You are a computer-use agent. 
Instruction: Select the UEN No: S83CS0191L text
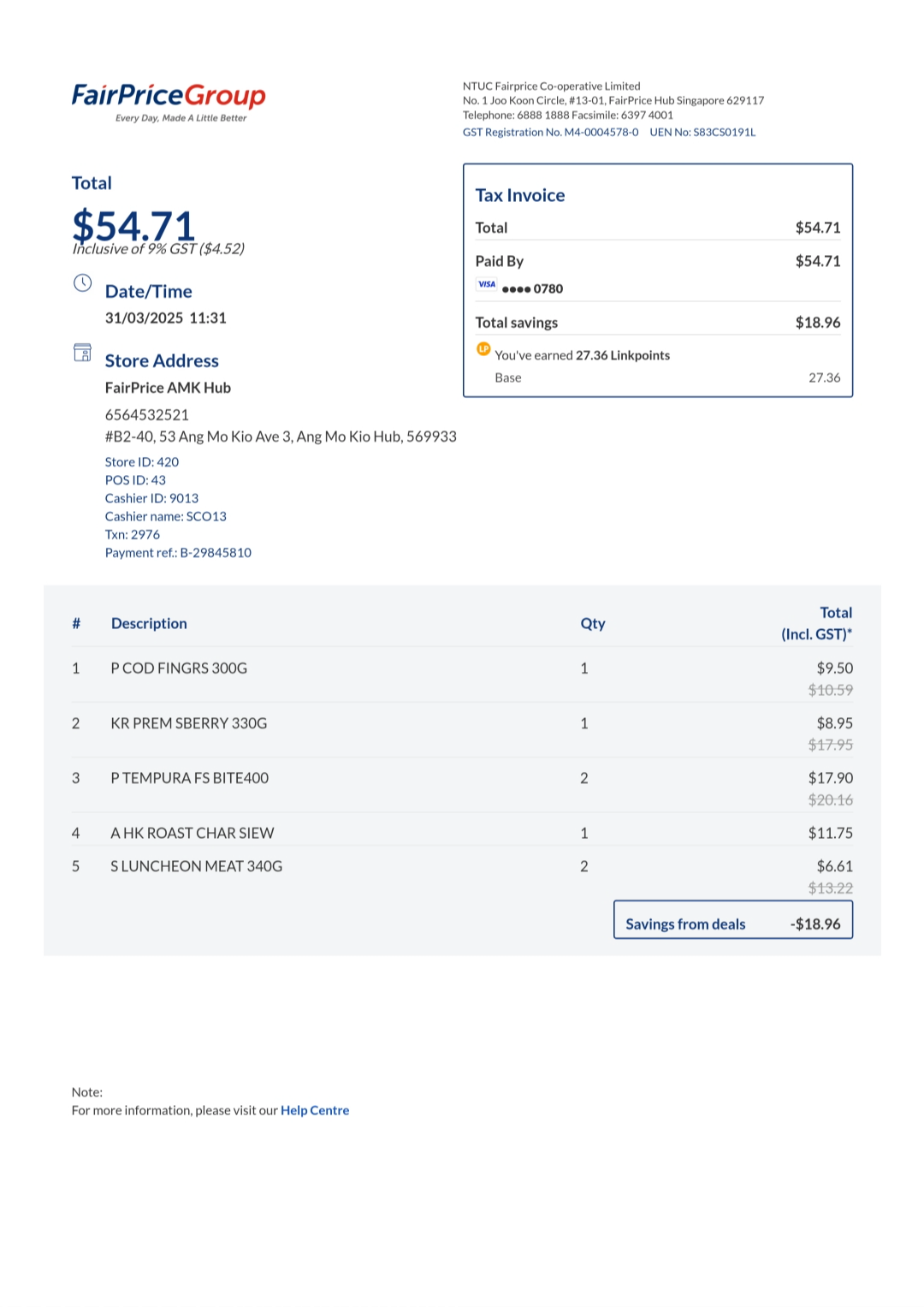(x=702, y=132)
